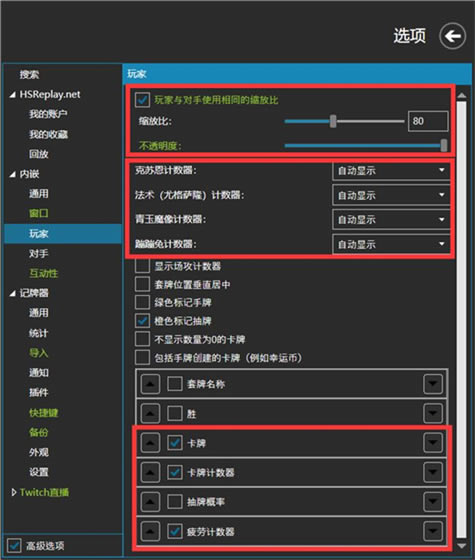Expand the Twitch直播 tree node

pos(14,492)
